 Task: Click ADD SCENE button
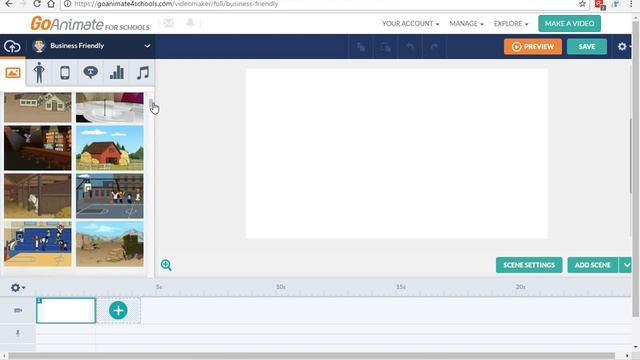coord(593,265)
